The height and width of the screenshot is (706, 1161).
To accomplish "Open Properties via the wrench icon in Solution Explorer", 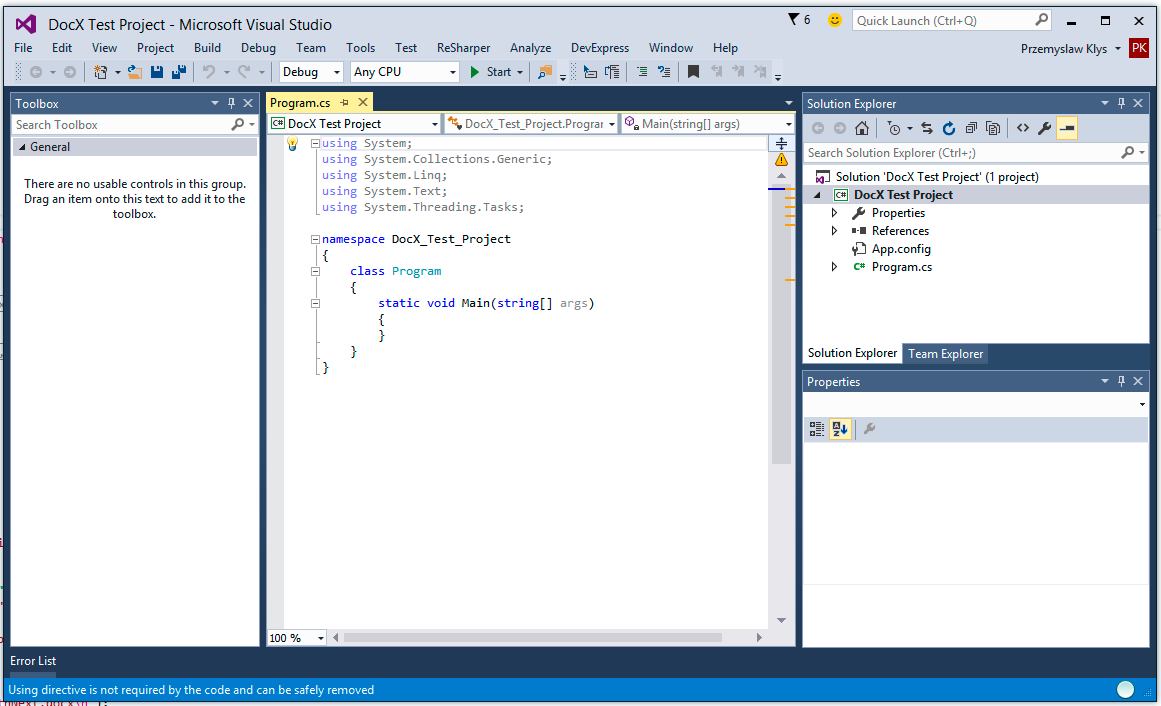I will coord(1043,128).
